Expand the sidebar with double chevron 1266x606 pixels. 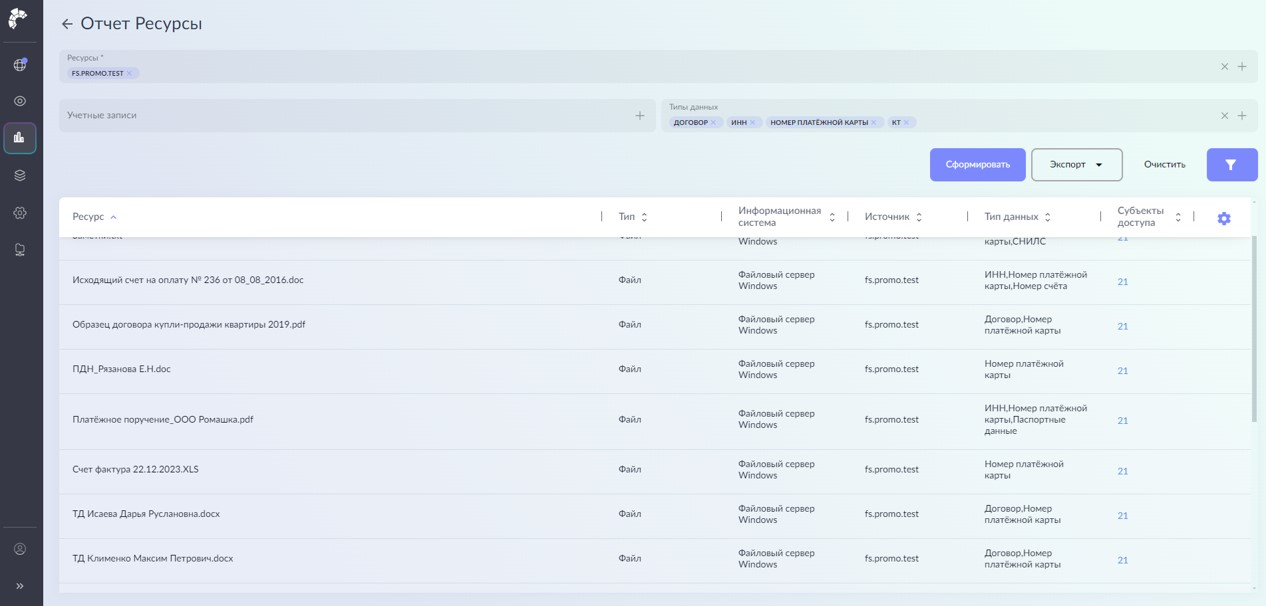coord(19,586)
